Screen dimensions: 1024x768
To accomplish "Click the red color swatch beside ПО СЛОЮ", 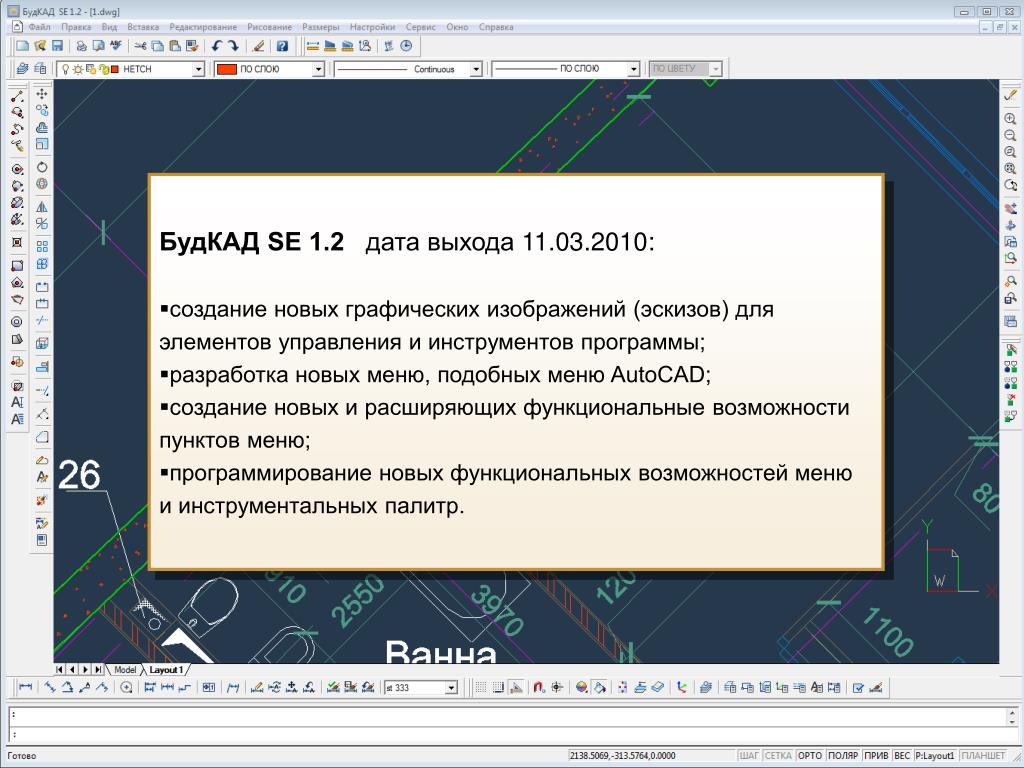I will click(226, 69).
